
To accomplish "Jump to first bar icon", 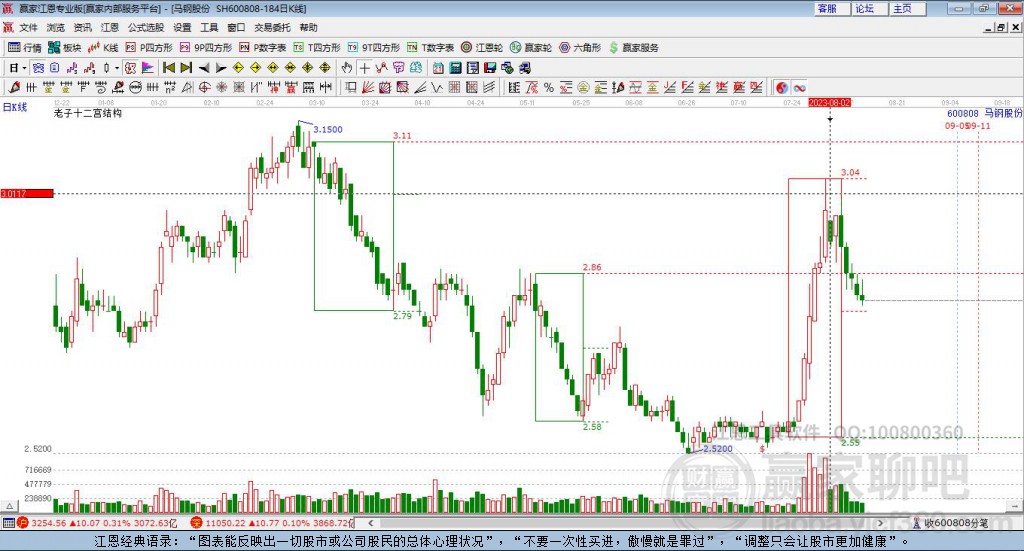I will (x=168, y=68).
